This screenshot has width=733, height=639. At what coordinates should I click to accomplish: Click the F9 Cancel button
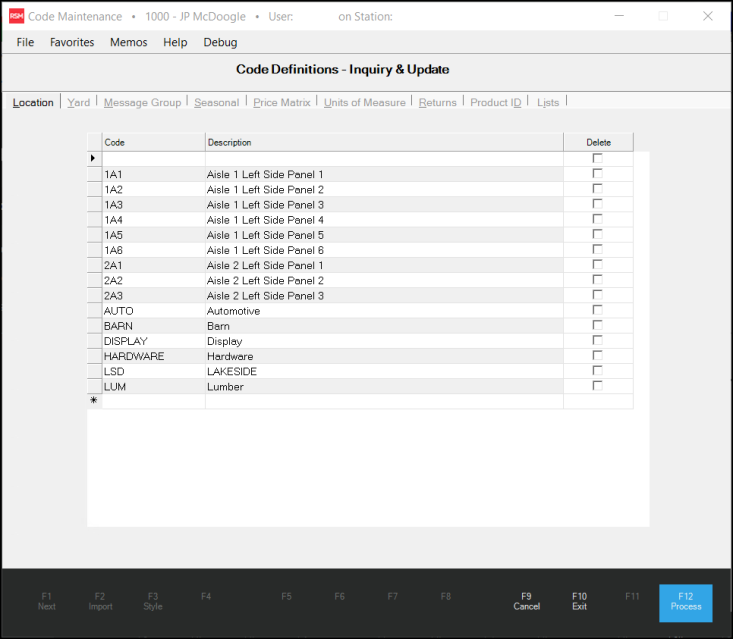[x=526, y=602]
